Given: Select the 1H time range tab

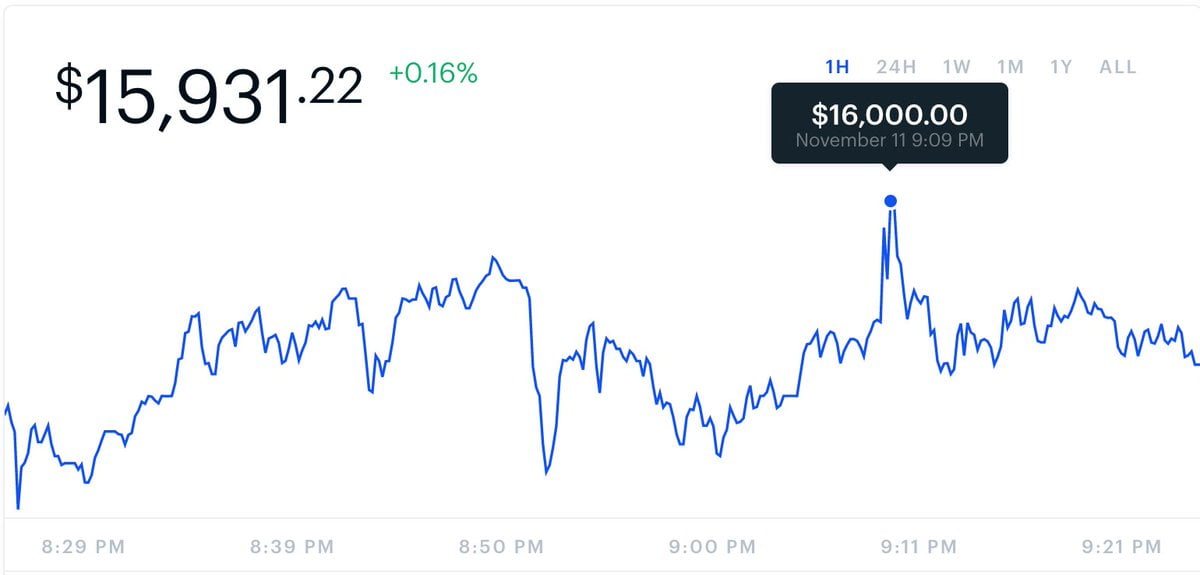Looking at the screenshot, I should pos(837,67).
